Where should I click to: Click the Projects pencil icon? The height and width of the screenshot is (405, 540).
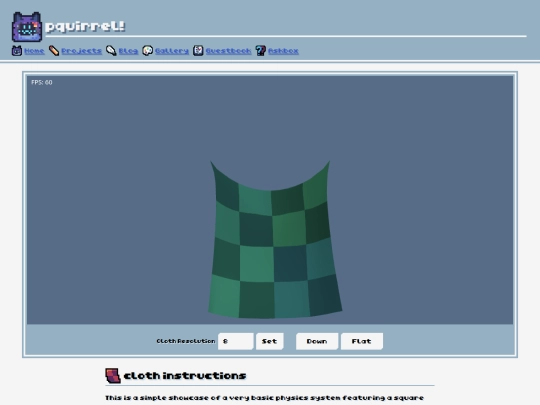pyautogui.click(x=54, y=51)
